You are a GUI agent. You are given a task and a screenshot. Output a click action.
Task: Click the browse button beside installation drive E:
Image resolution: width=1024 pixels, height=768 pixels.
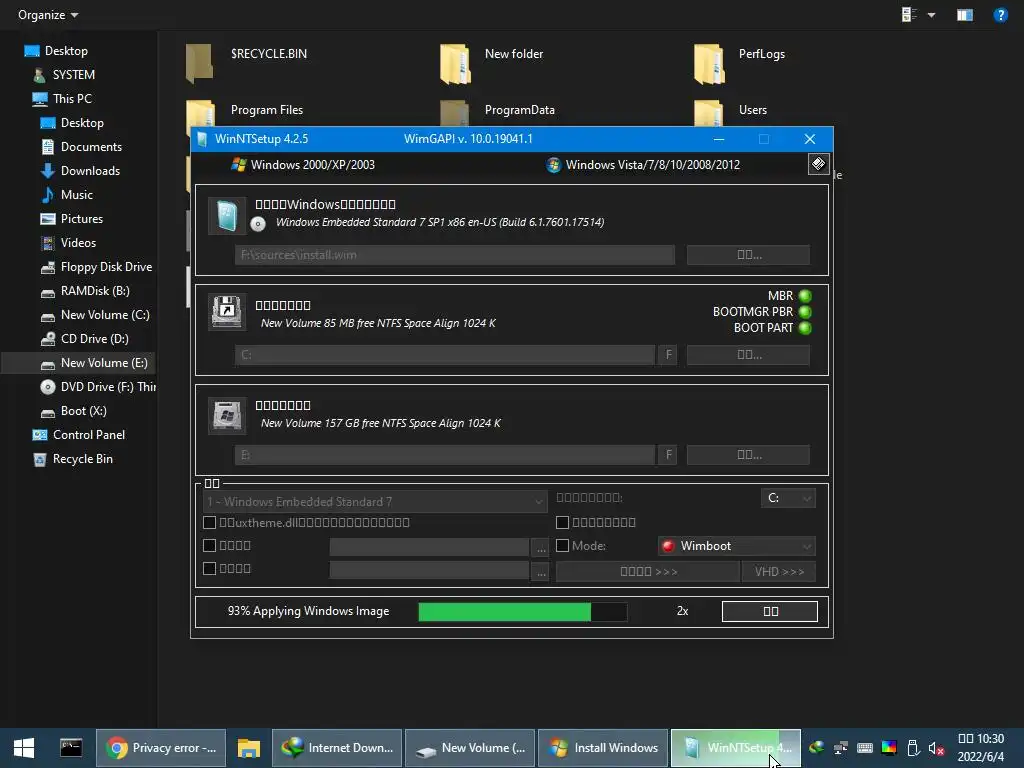(x=748, y=455)
